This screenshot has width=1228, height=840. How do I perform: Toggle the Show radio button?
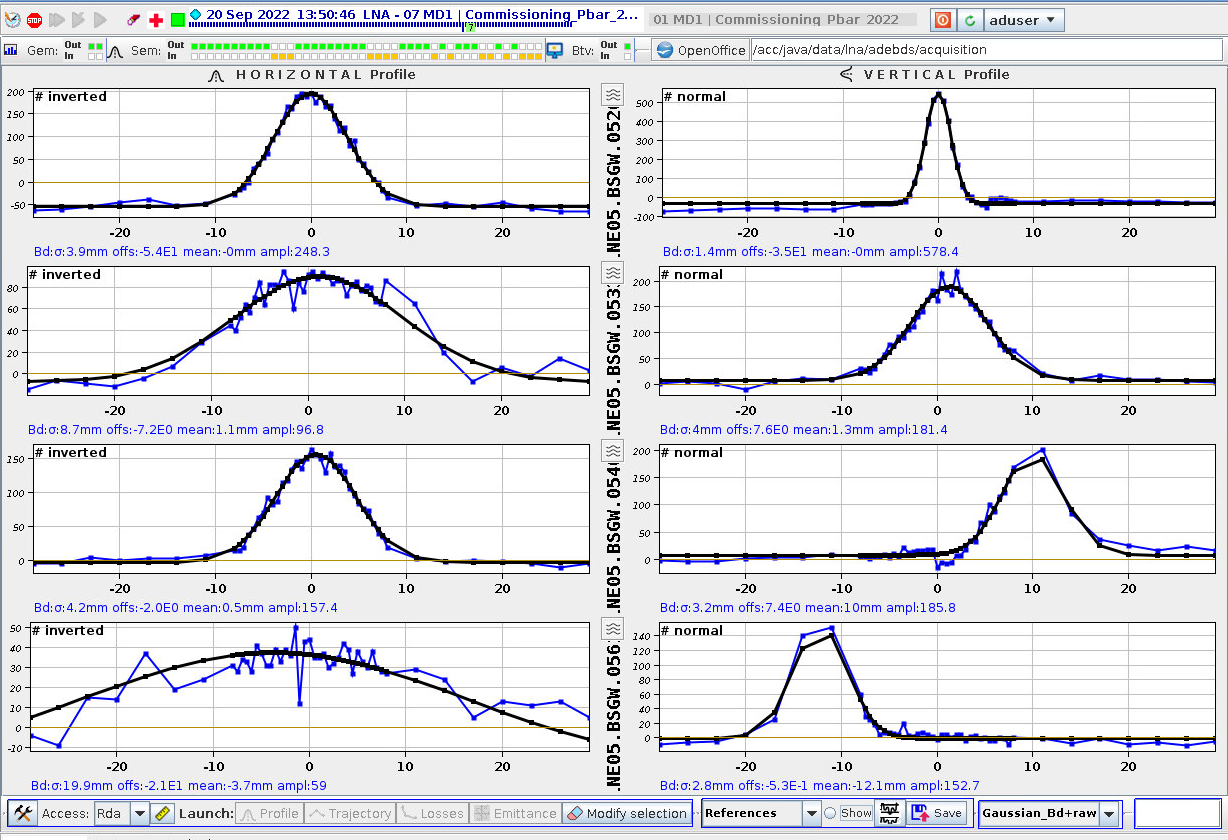[x=829, y=813]
